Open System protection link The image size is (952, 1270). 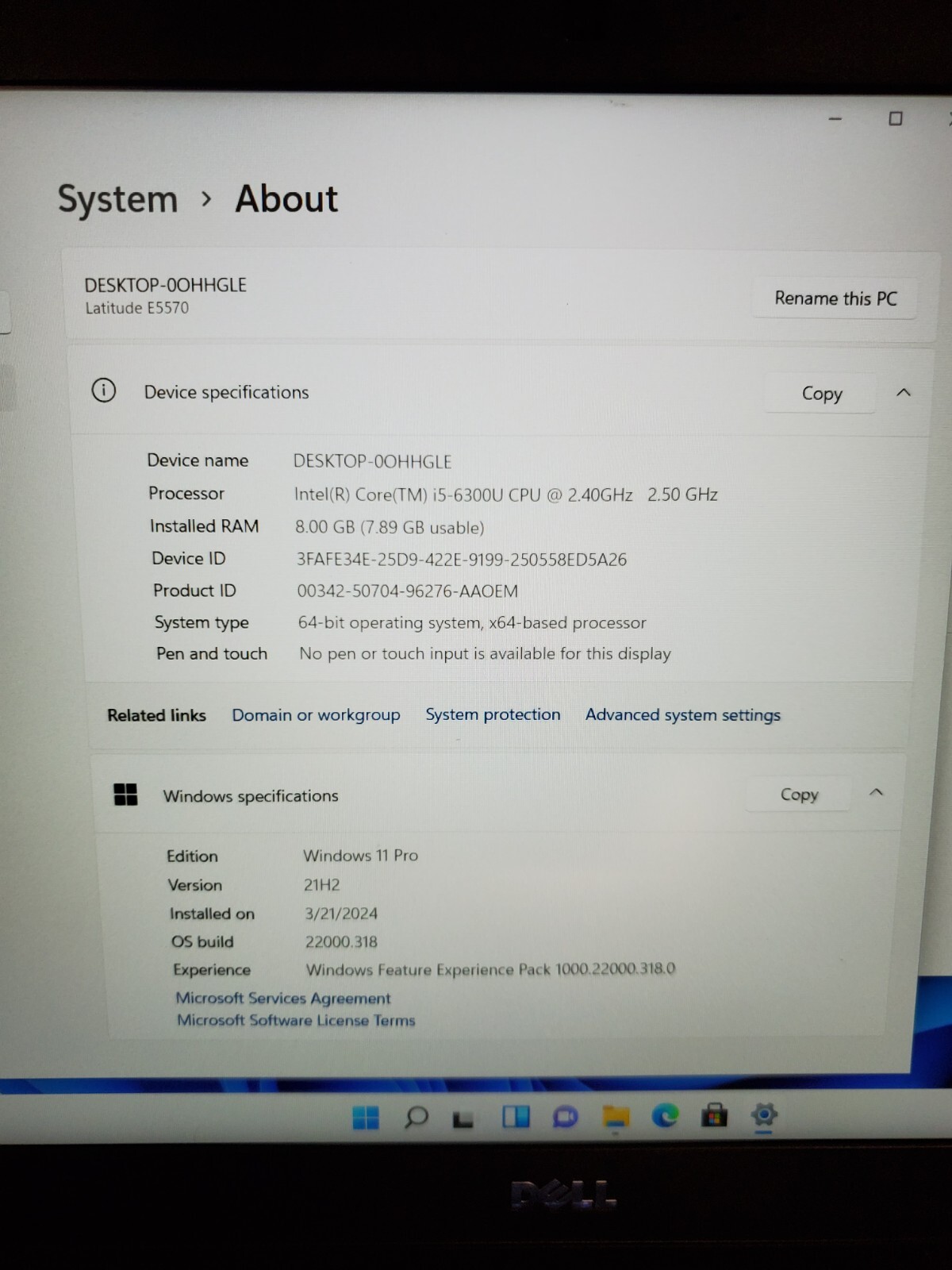(x=493, y=714)
